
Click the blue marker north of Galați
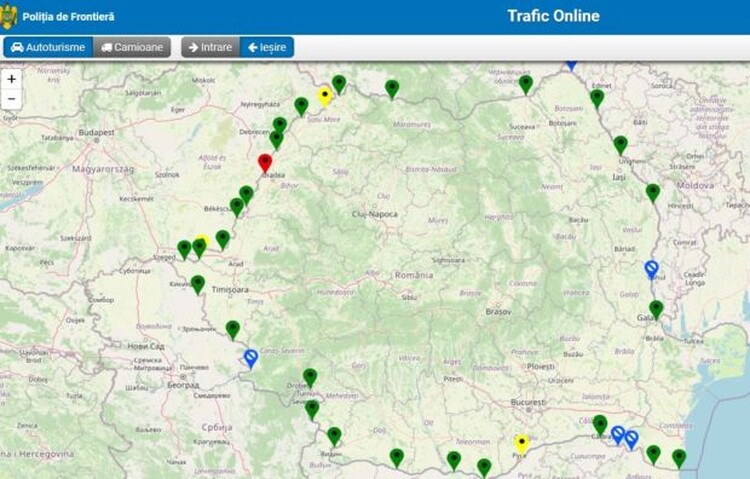click(x=651, y=268)
